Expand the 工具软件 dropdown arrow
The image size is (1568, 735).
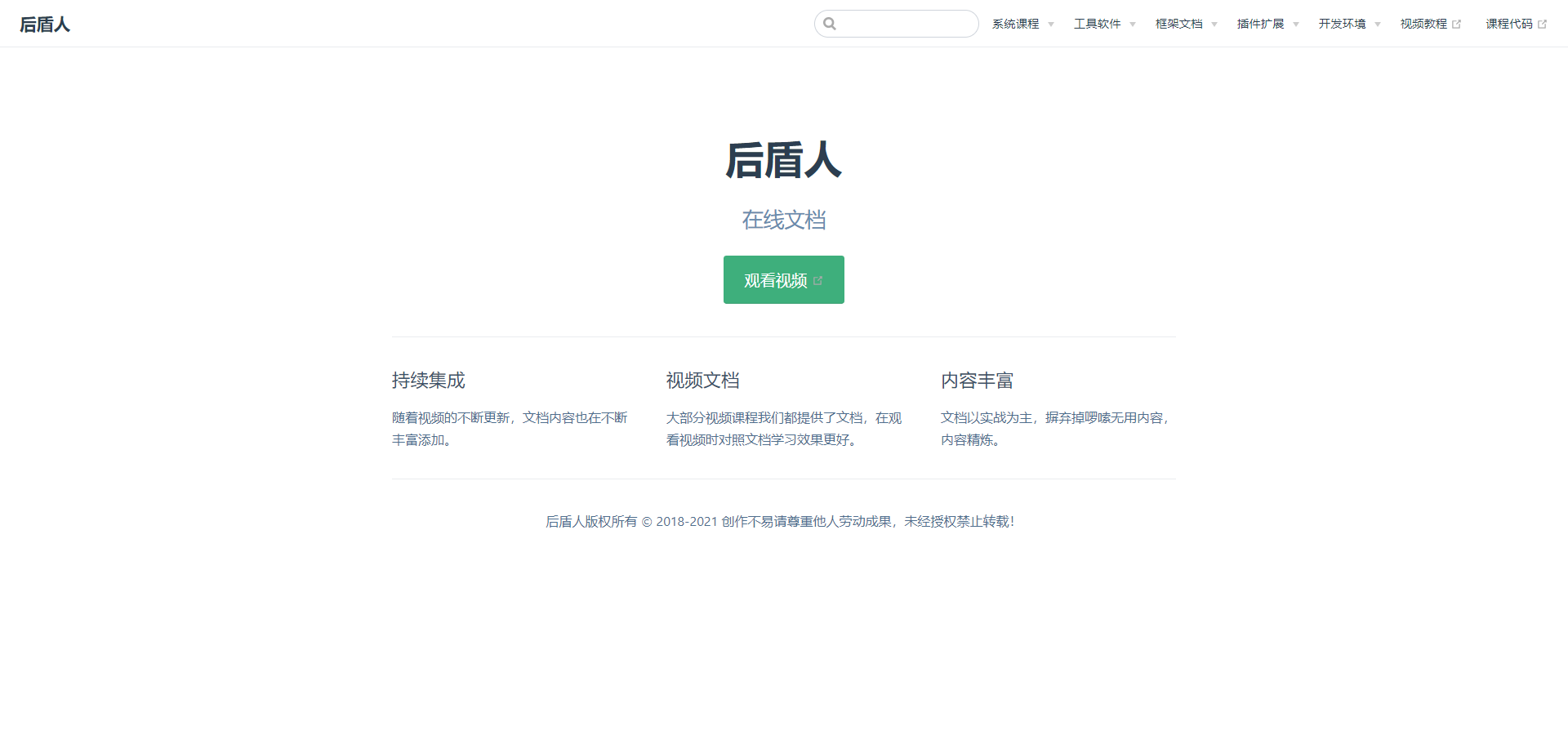1133,24
